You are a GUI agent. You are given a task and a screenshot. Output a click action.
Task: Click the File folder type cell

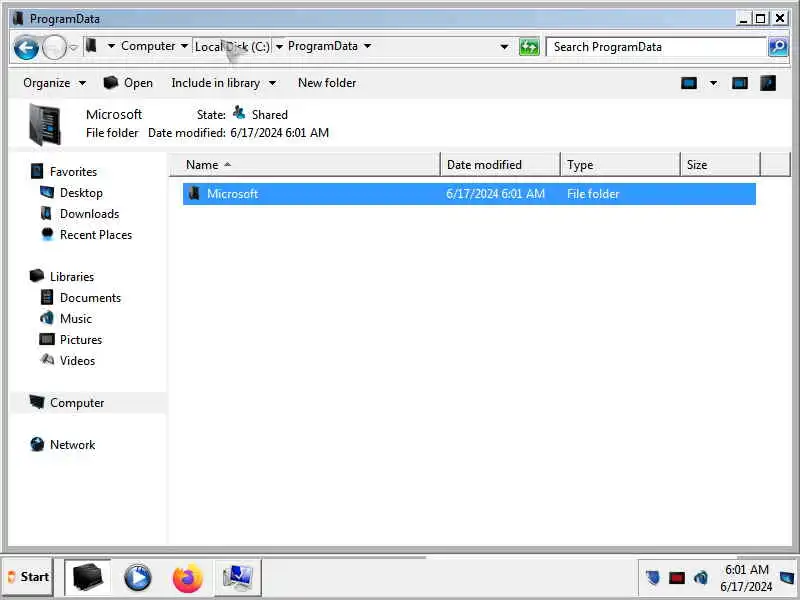[x=593, y=194]
